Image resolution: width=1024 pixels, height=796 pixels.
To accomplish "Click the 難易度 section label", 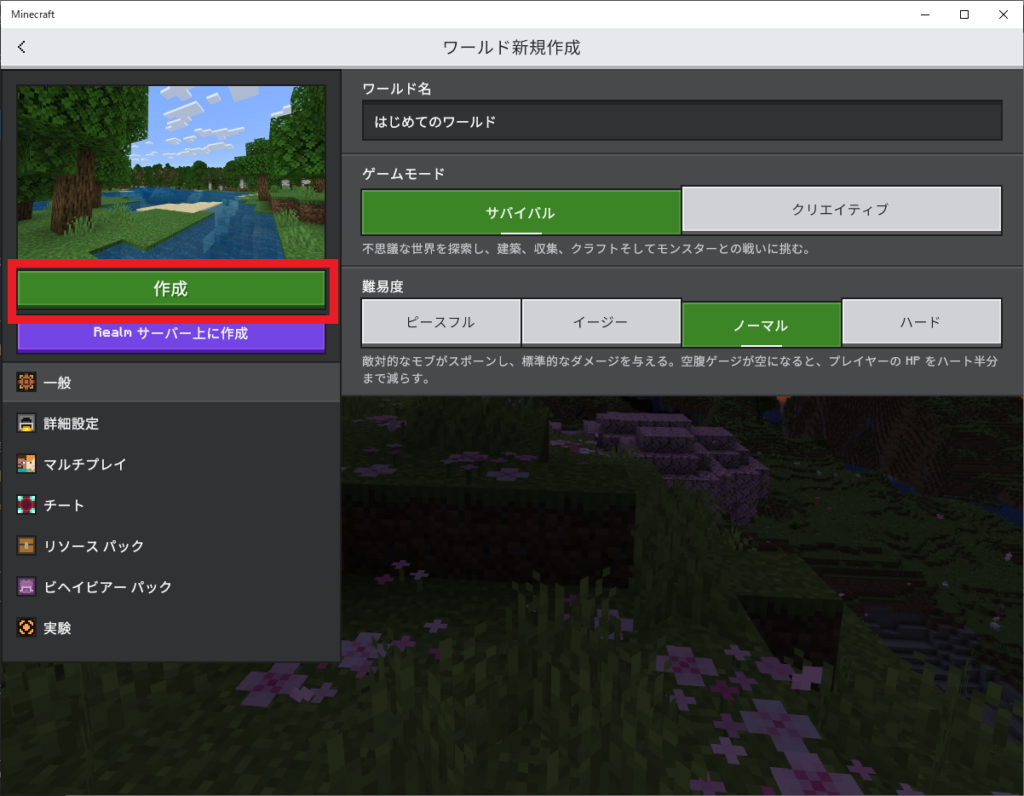I will click(x=383, y=286).
